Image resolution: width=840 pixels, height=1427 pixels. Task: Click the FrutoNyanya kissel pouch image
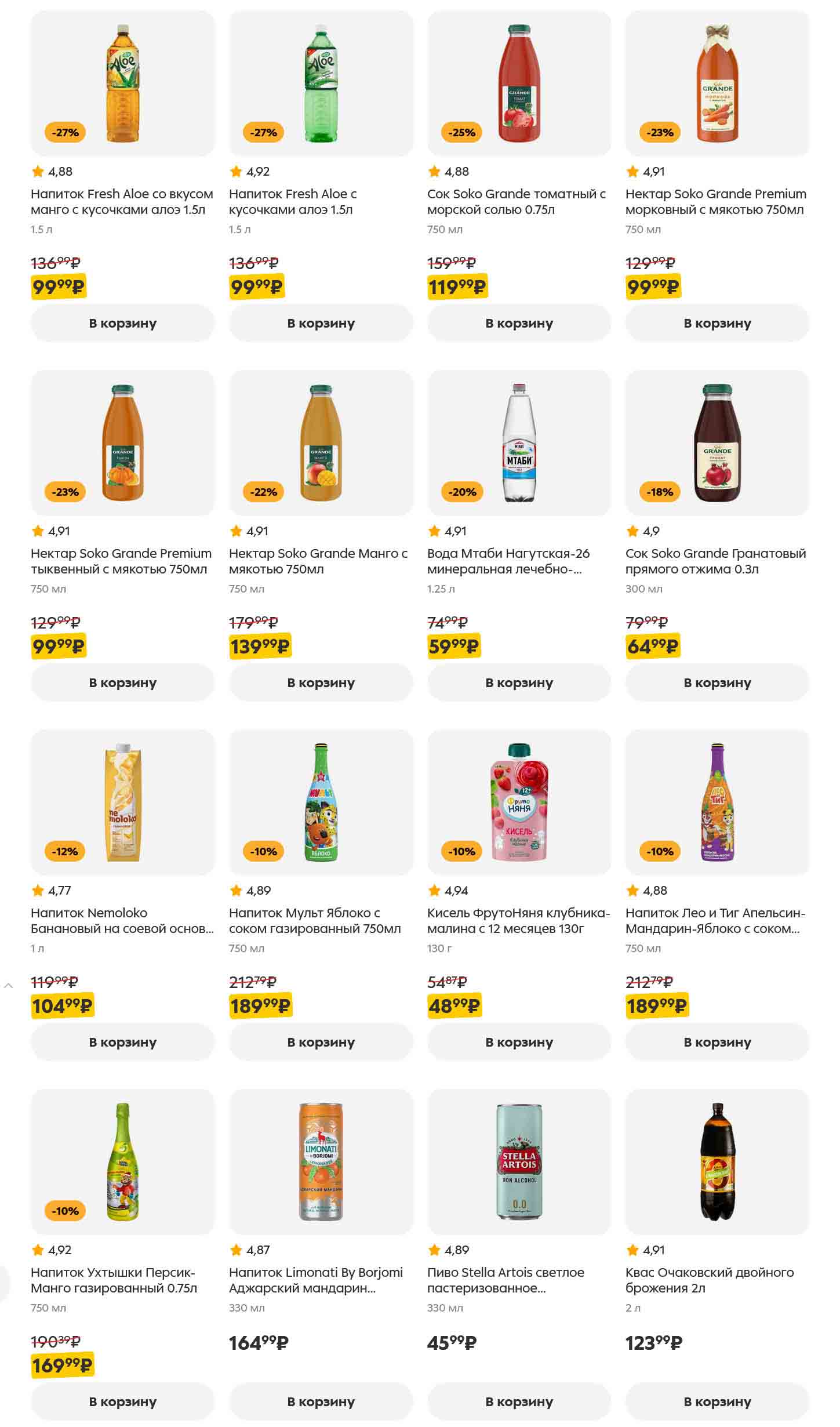point(519,802)
